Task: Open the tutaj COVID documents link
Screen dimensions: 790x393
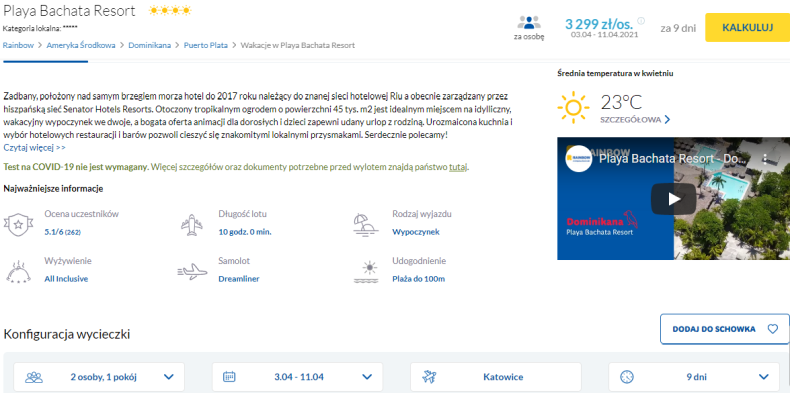Action: pyautogui.click(x=458, y=167)
